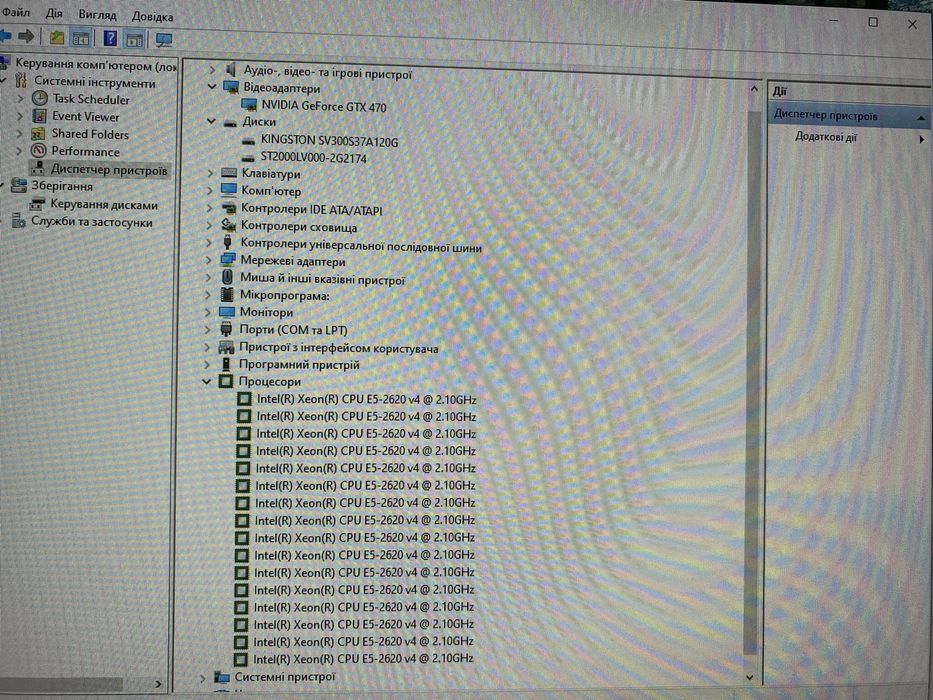Select Служби та застосунки node
The image size is (933, 700).
pos(92,222)
